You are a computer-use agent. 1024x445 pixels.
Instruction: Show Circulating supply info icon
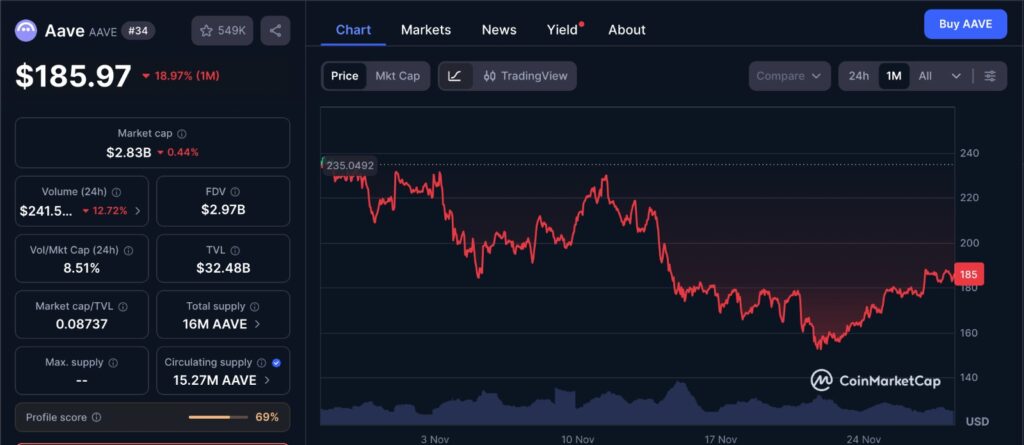pos(261,363)
